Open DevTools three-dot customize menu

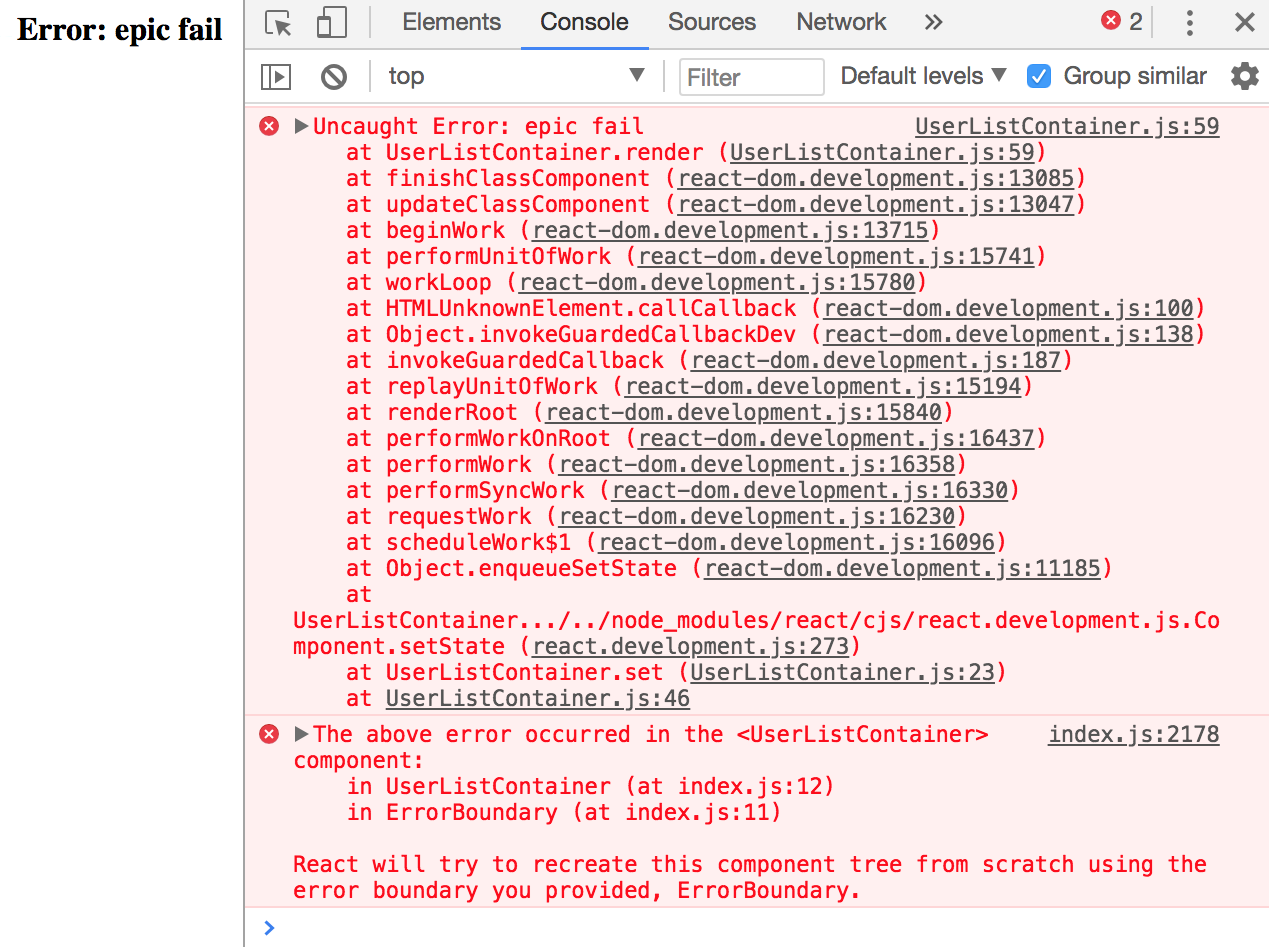point(1189,23)
